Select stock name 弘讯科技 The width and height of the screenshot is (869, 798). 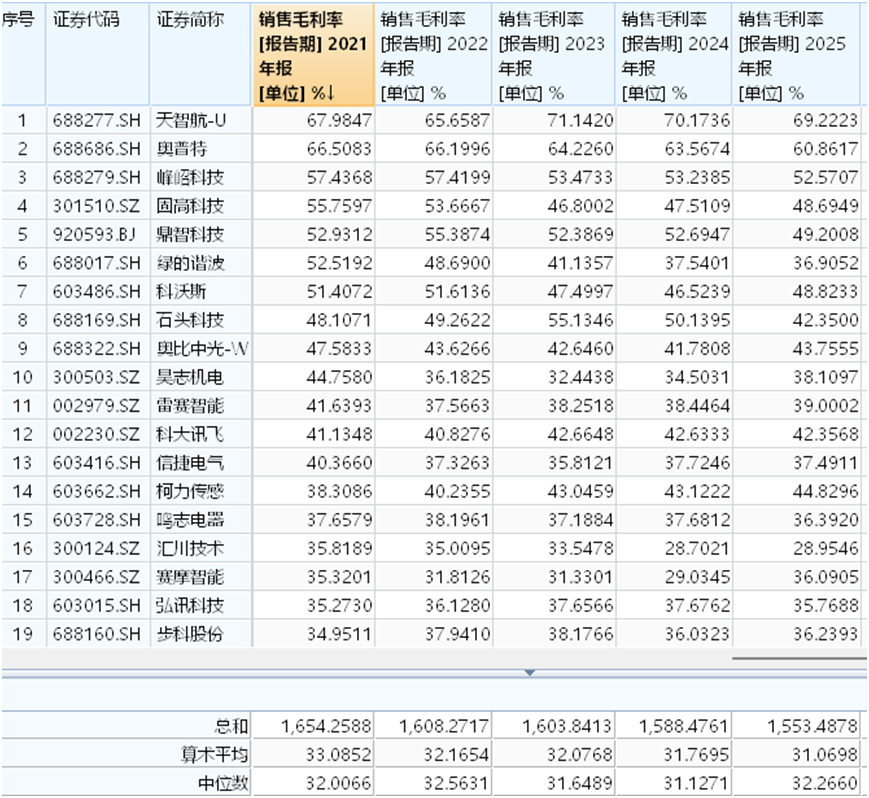pos(190,606)
